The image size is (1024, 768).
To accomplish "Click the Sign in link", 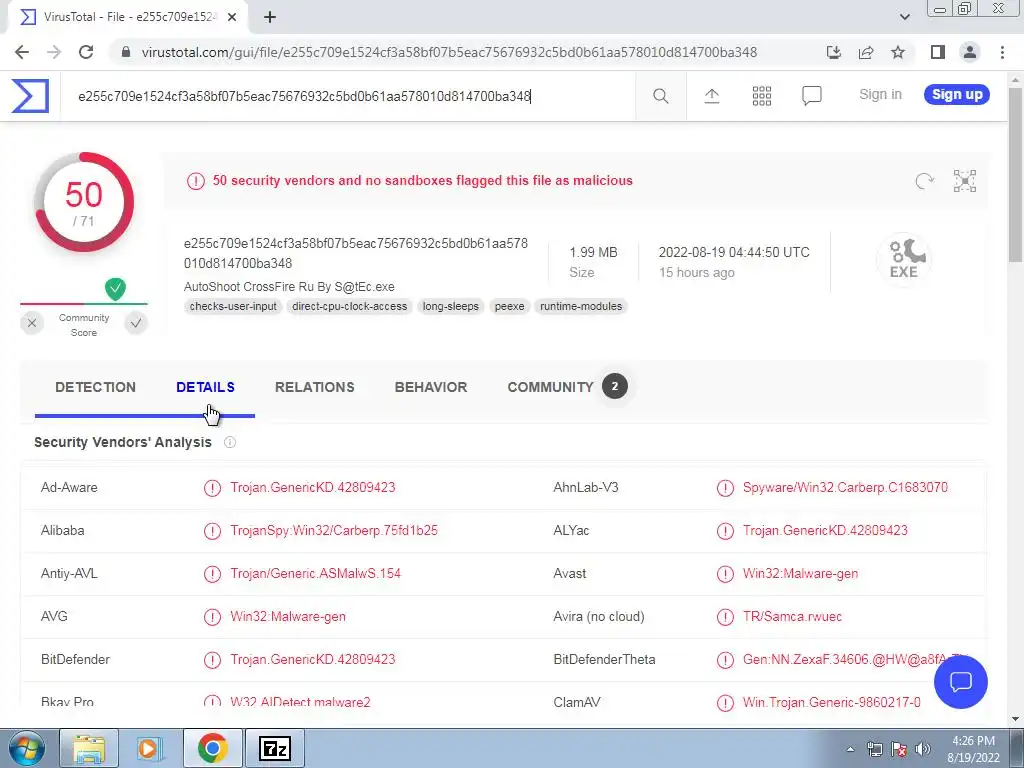I will pos(880,95).
